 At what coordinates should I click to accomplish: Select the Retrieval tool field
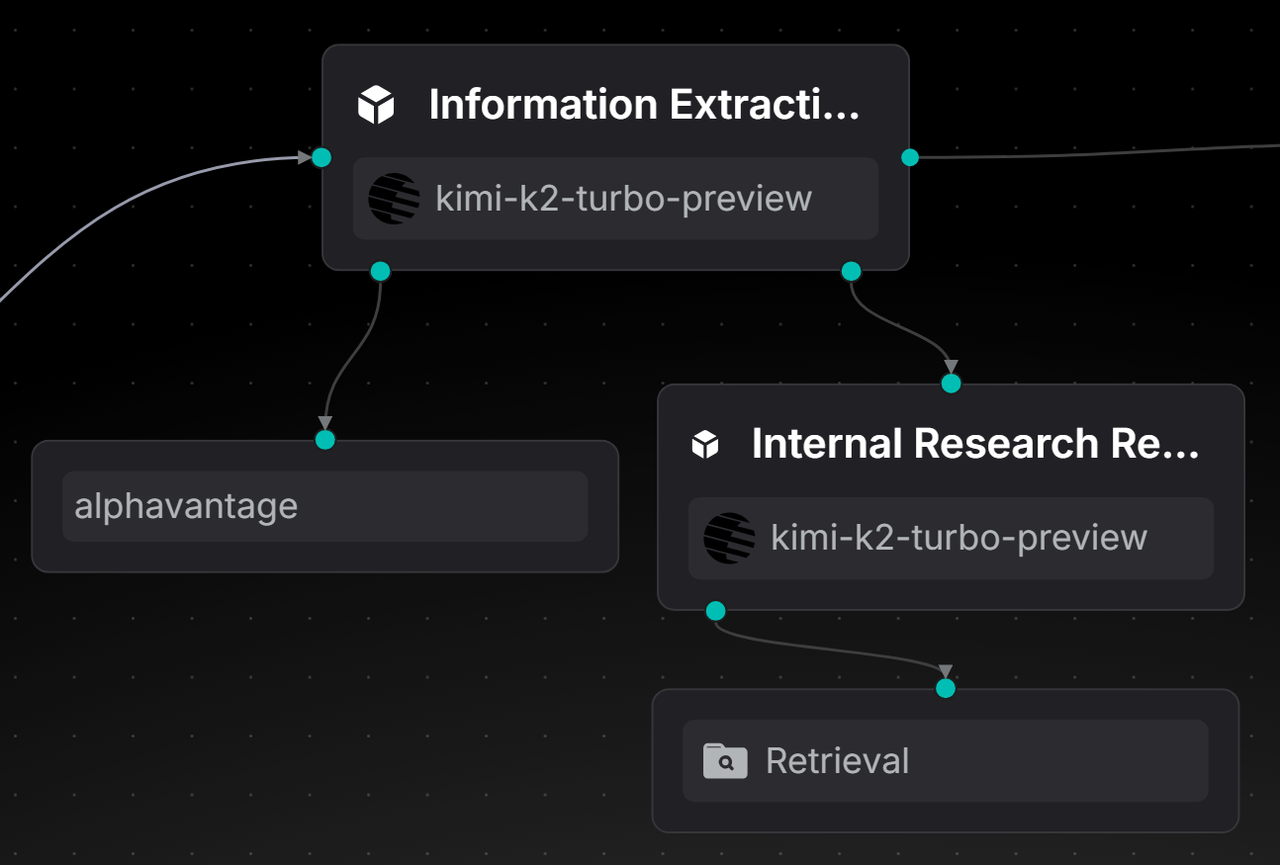(945, 761)
